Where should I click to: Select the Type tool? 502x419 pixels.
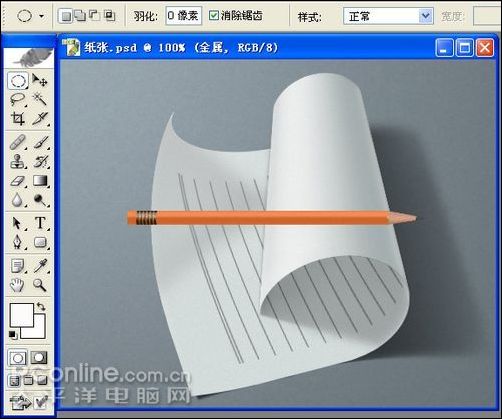[40, 223]
